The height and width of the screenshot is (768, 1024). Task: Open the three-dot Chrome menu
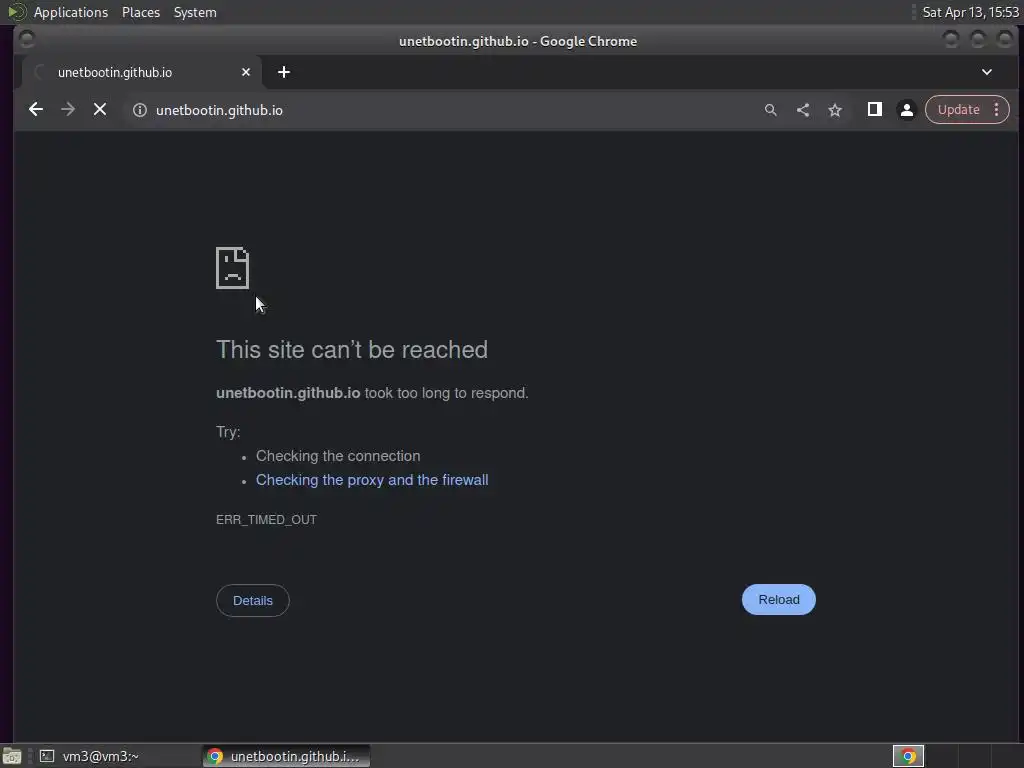tap(997, 110)
